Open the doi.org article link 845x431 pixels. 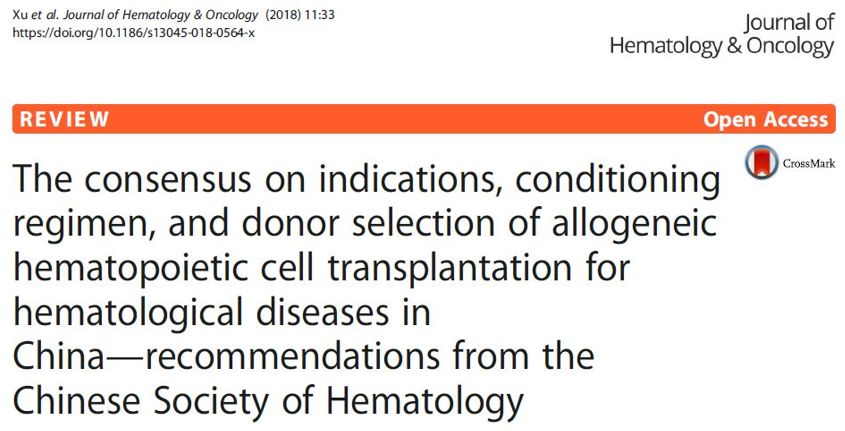134,33
